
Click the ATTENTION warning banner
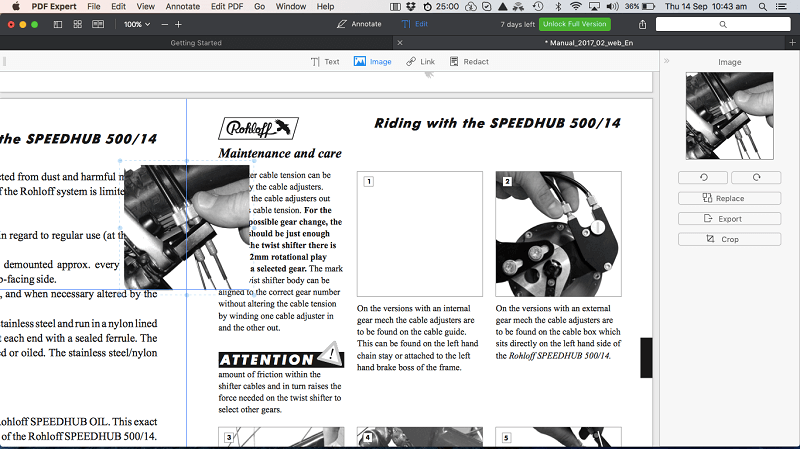(x=281, y=356)
